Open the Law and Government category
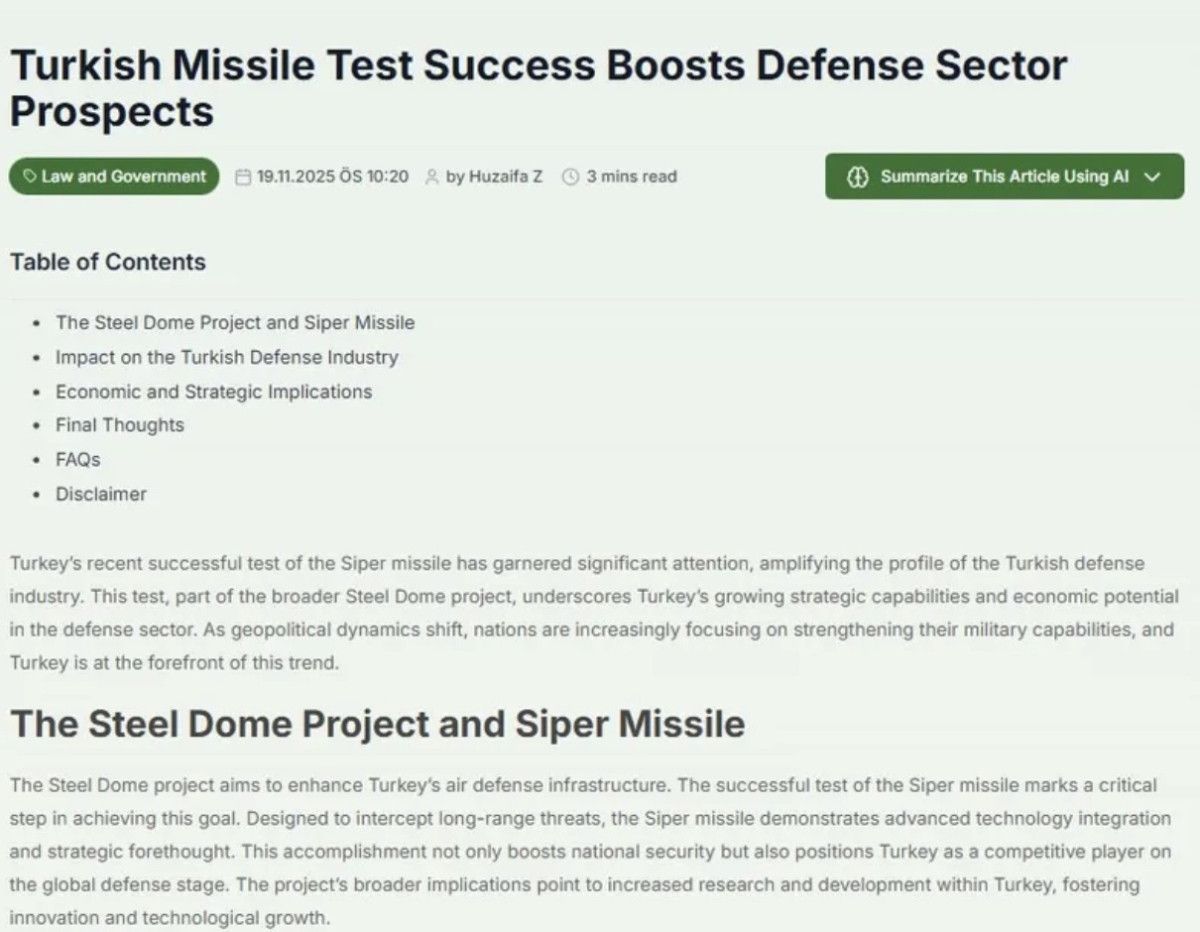This screenshot has height=932, width=1200. [123, 177]
